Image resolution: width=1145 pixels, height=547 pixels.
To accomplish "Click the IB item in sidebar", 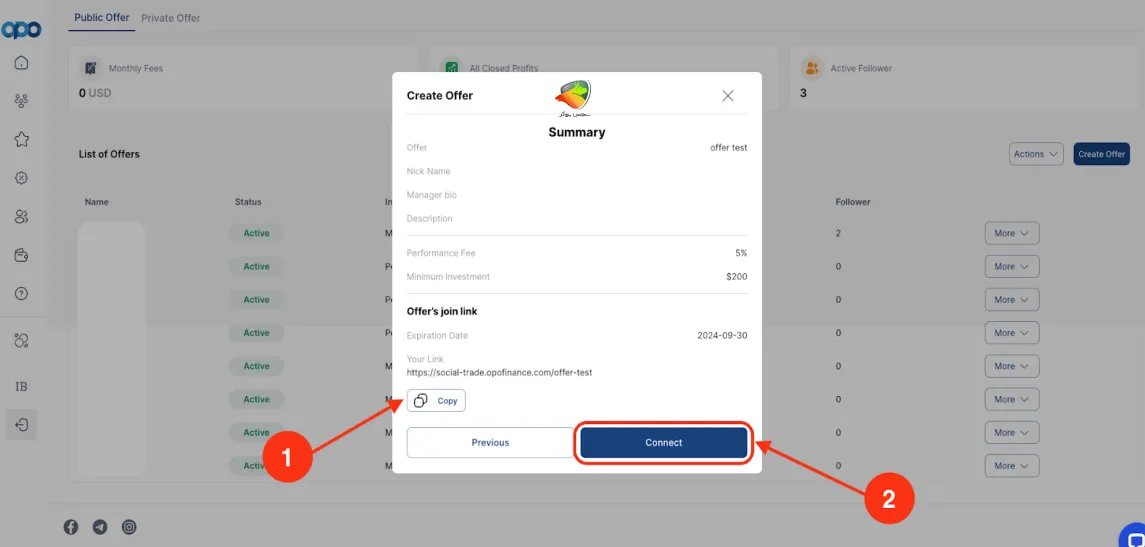I will coord(21,386).
